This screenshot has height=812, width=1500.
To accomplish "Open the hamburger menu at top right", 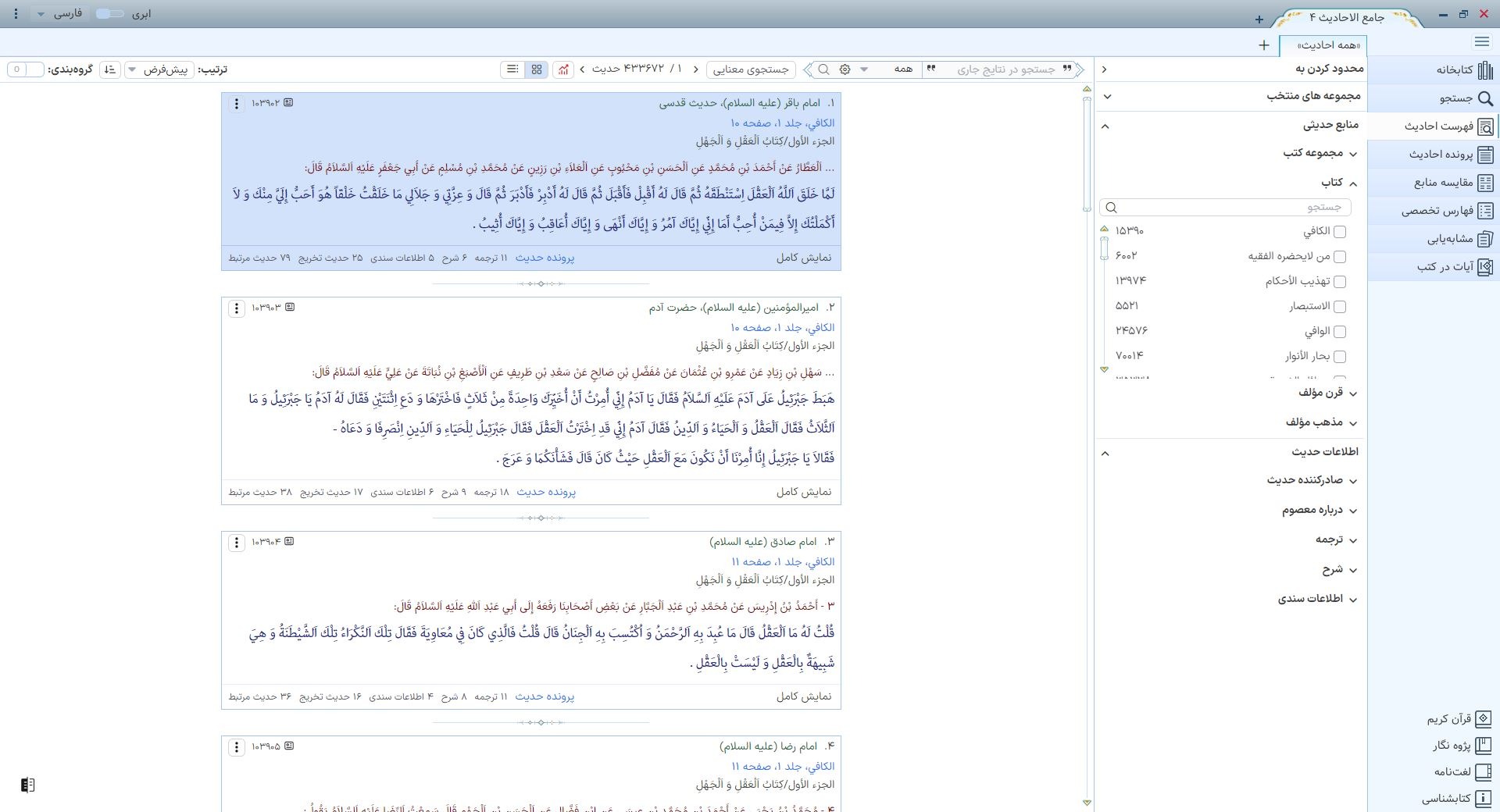I will [1481, 42].
